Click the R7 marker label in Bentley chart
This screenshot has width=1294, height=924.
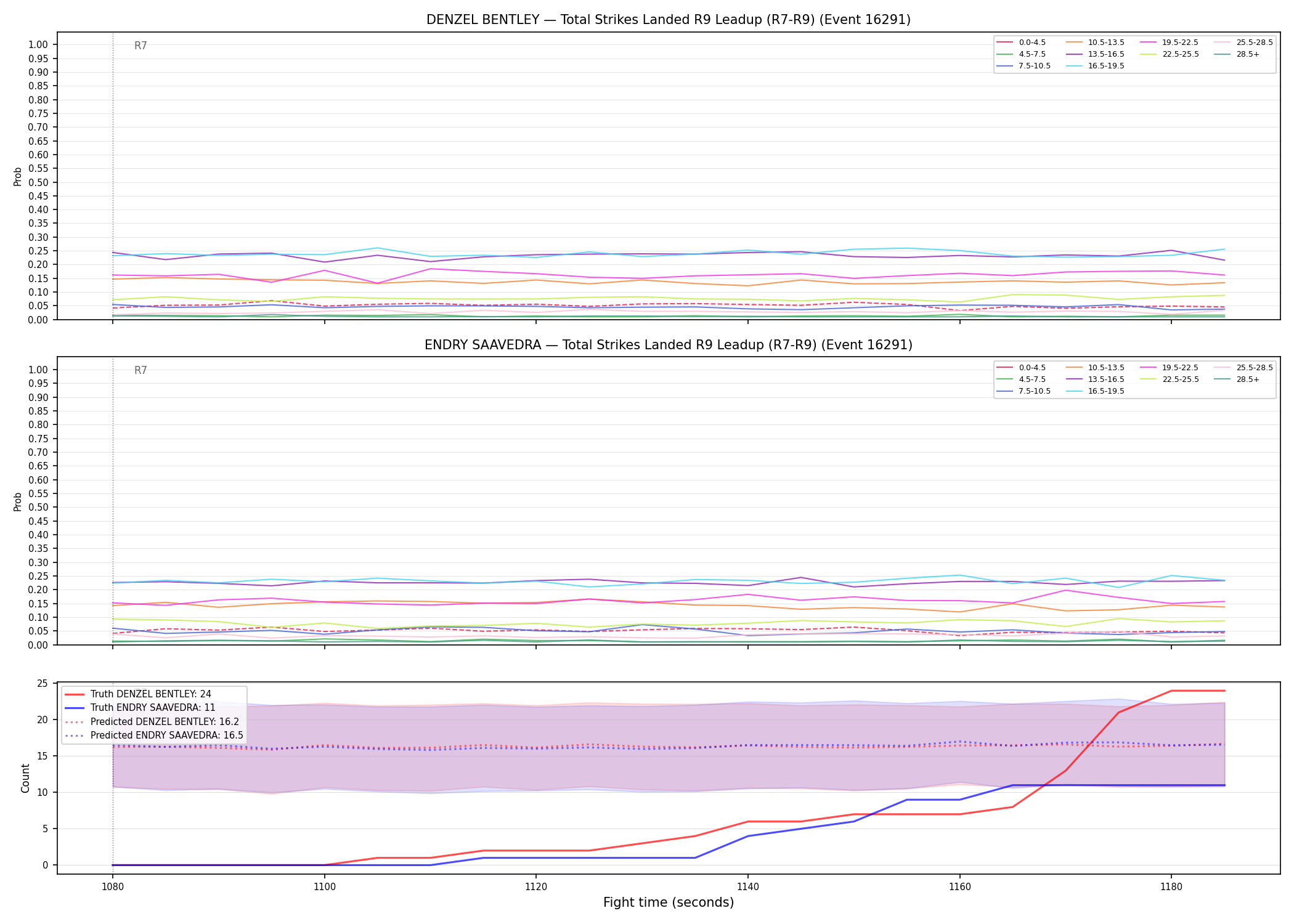pos(140,46)
